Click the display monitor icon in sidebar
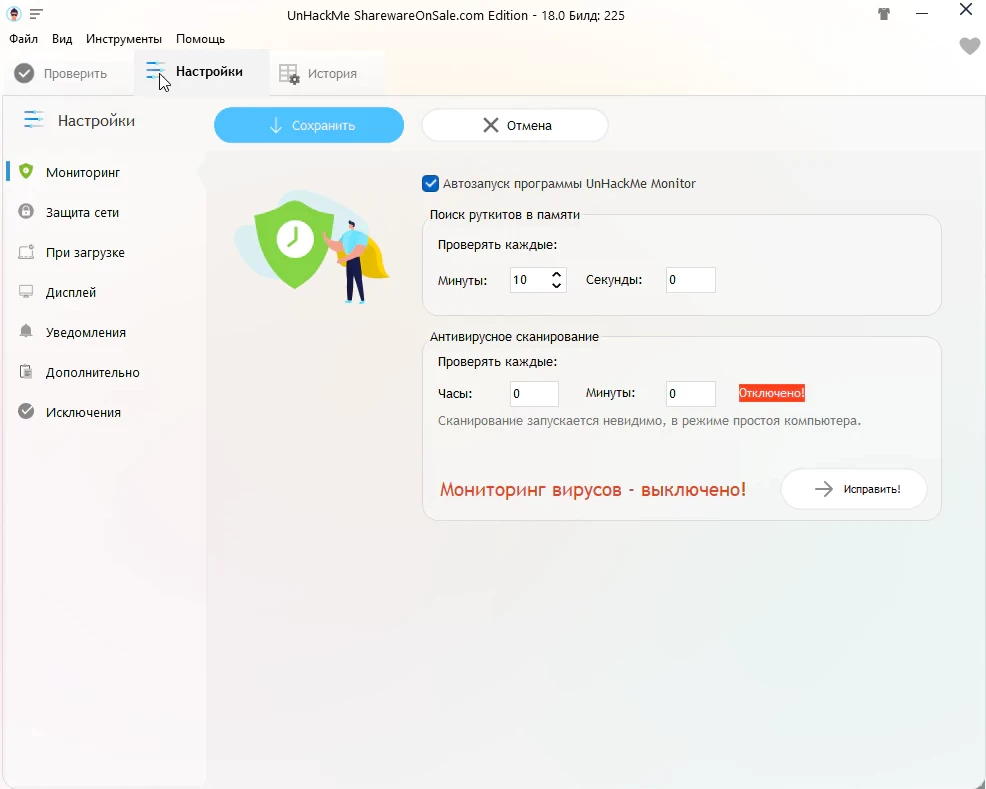The image size is (986, 789). (26, 292)
